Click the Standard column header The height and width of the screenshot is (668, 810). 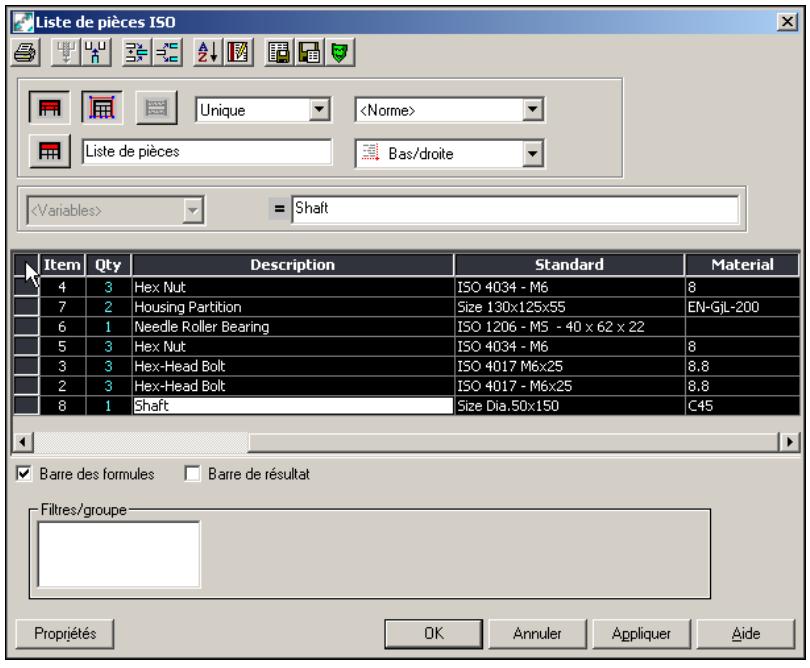pos(569,265)
